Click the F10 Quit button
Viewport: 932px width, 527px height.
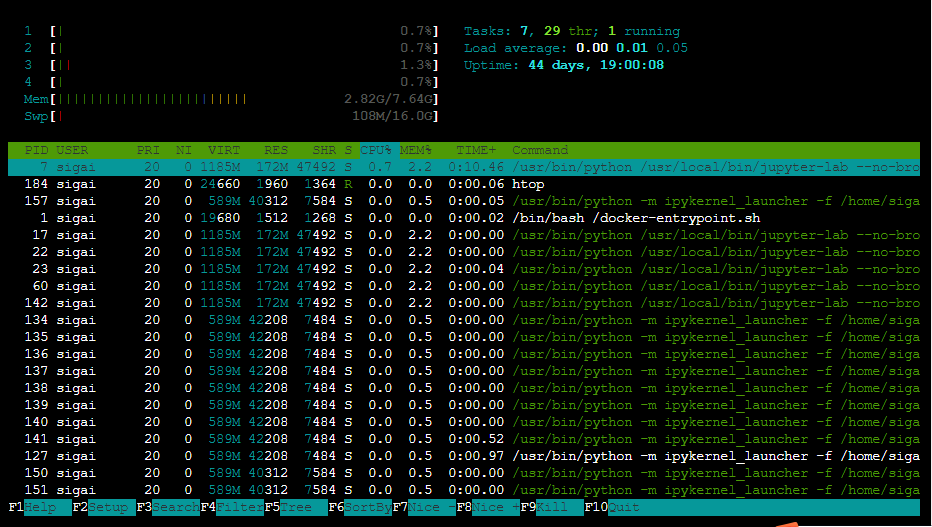(x=612, y=507)
